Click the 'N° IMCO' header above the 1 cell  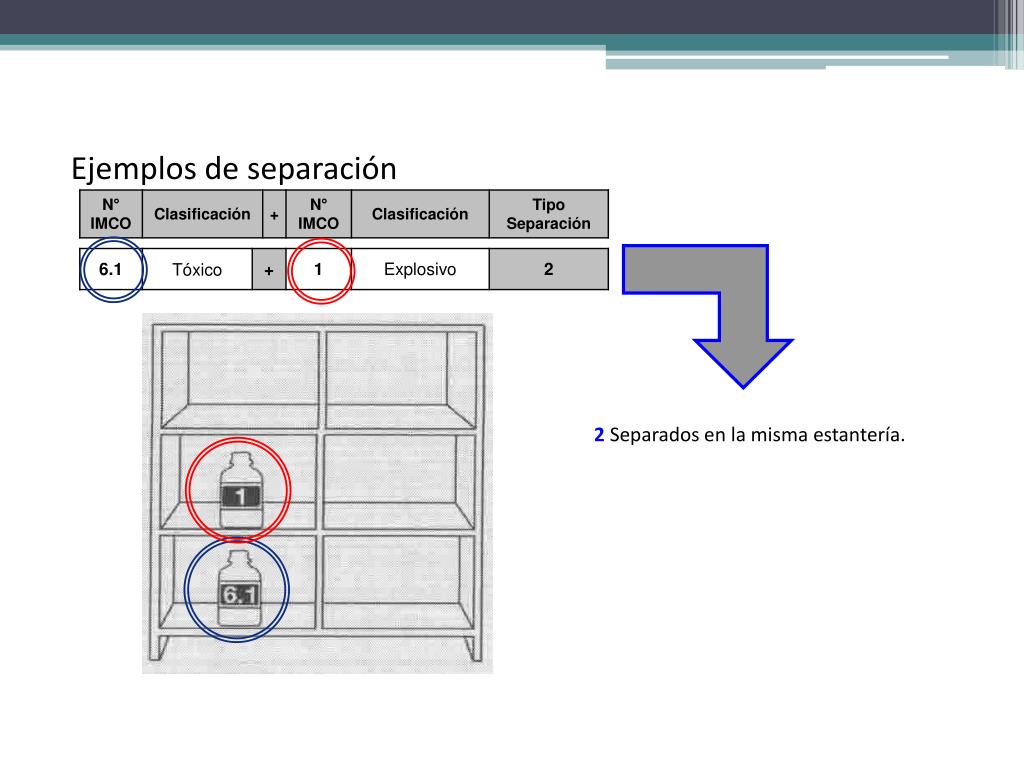pos(319,214)
